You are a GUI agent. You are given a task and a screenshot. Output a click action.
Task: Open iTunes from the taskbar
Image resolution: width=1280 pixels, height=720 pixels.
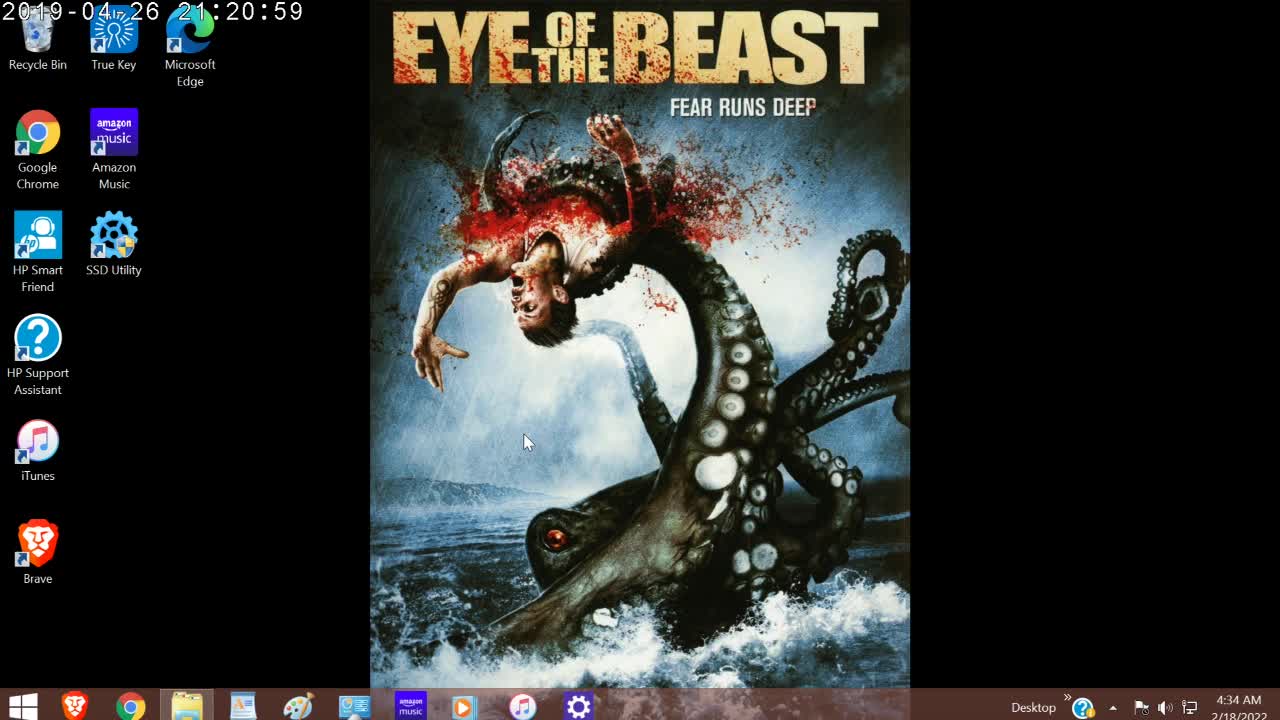(x=523, y=706)
